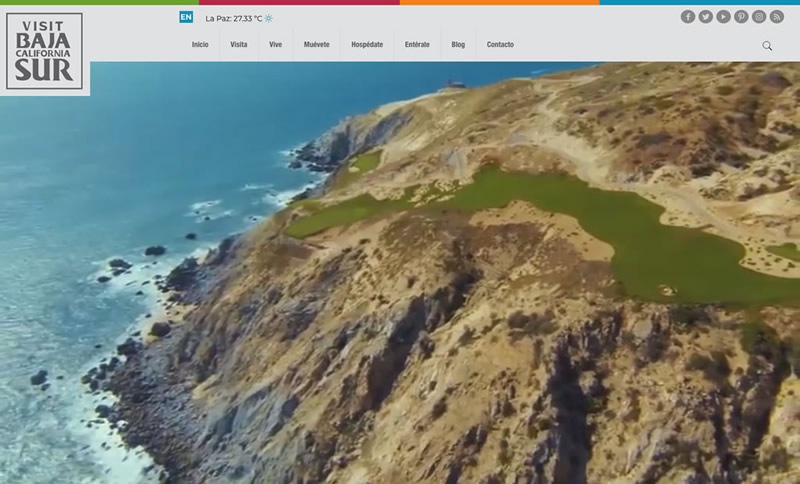800x484 pixels.
Task: Click the sun weather icon
Action: (269, 19)
